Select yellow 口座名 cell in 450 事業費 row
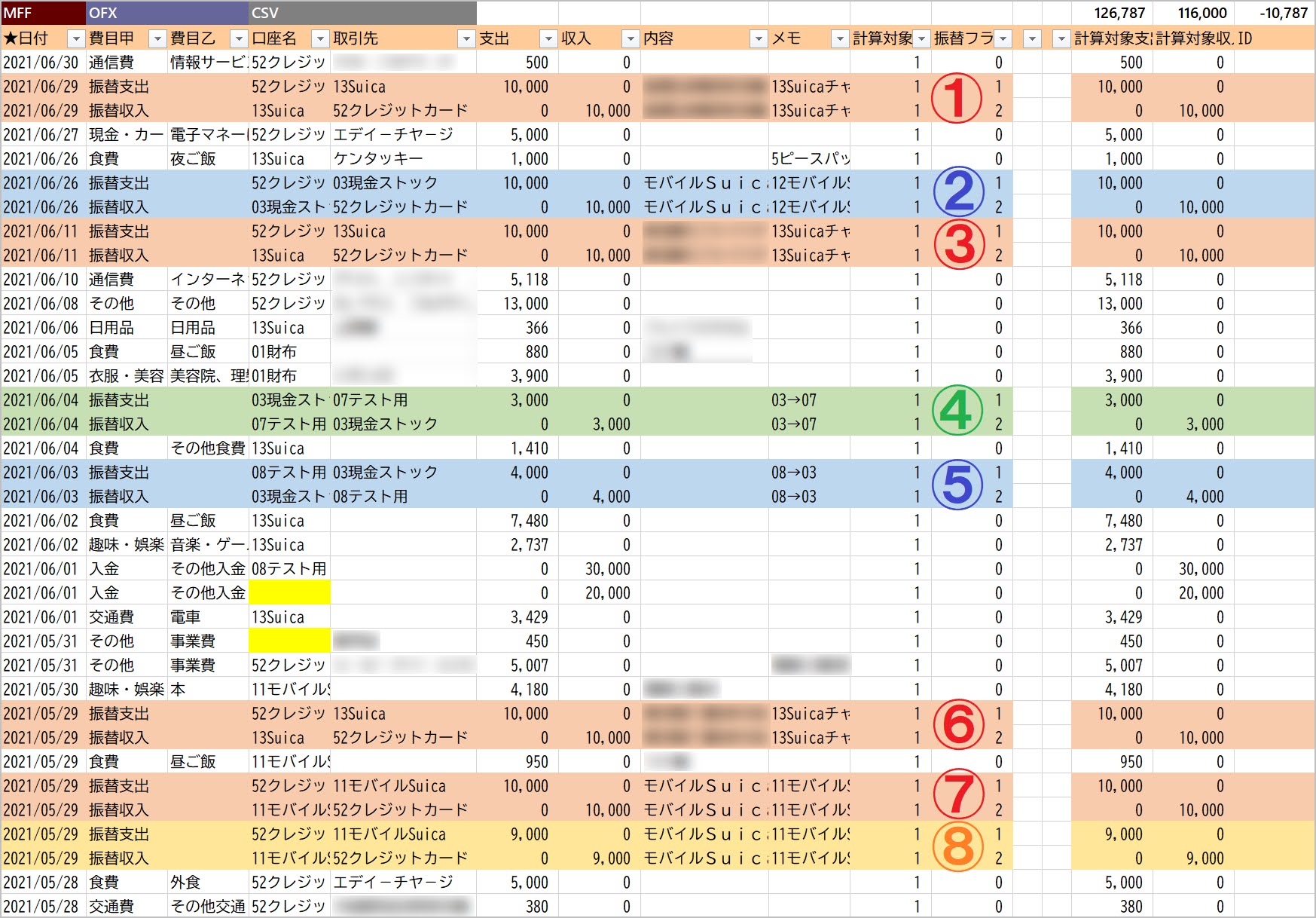 pos(289,641)
